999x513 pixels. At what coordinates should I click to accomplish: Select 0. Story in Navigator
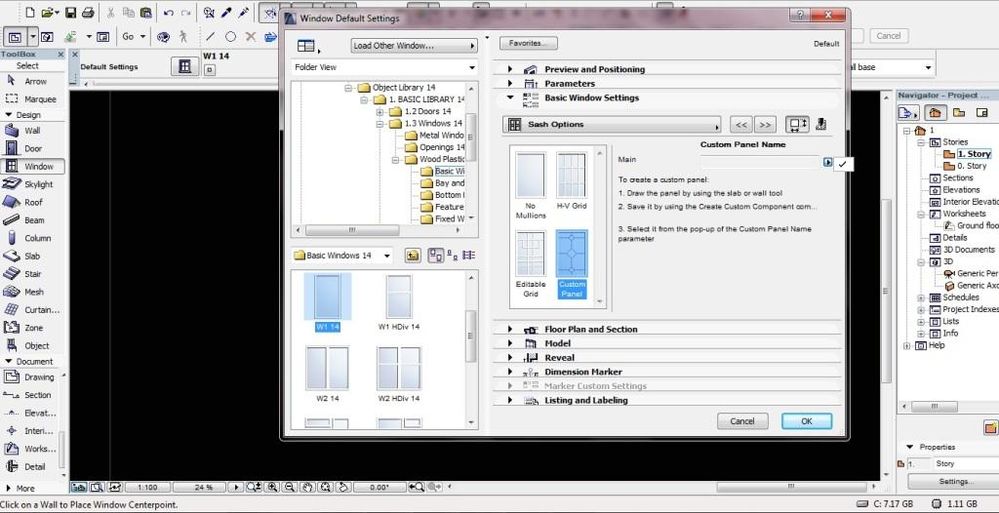[x=965, y=166]
